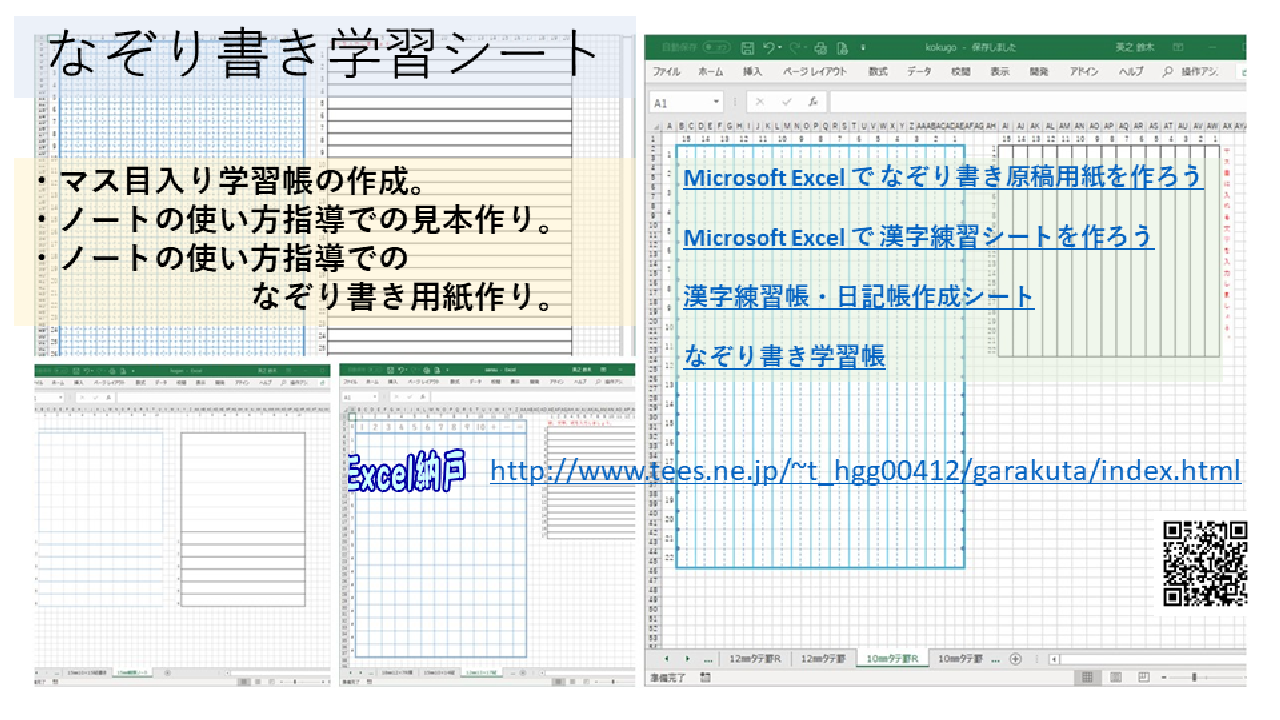This screenshot has width=1280, height=720.
Task: Expand the Name Box dropdown arrow in kokugo
Action: click(716, 102)
